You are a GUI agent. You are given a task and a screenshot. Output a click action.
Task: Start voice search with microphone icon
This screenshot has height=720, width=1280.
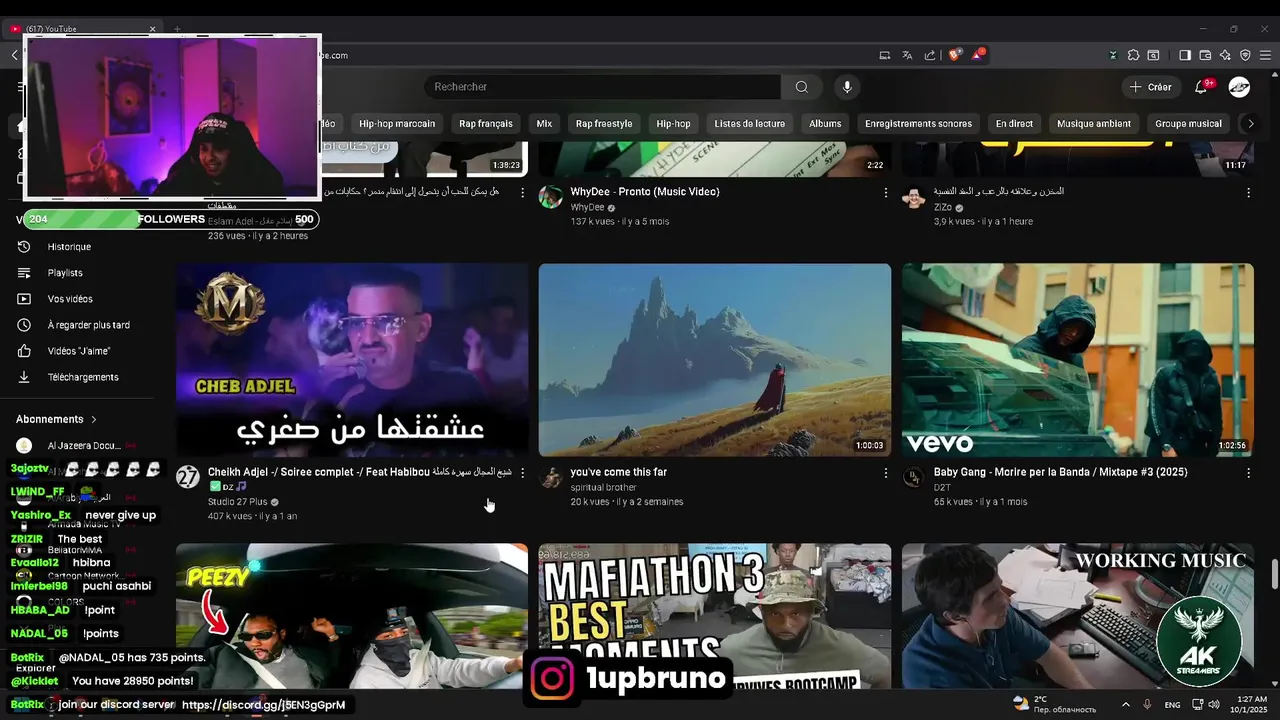(x=847, y=87)
